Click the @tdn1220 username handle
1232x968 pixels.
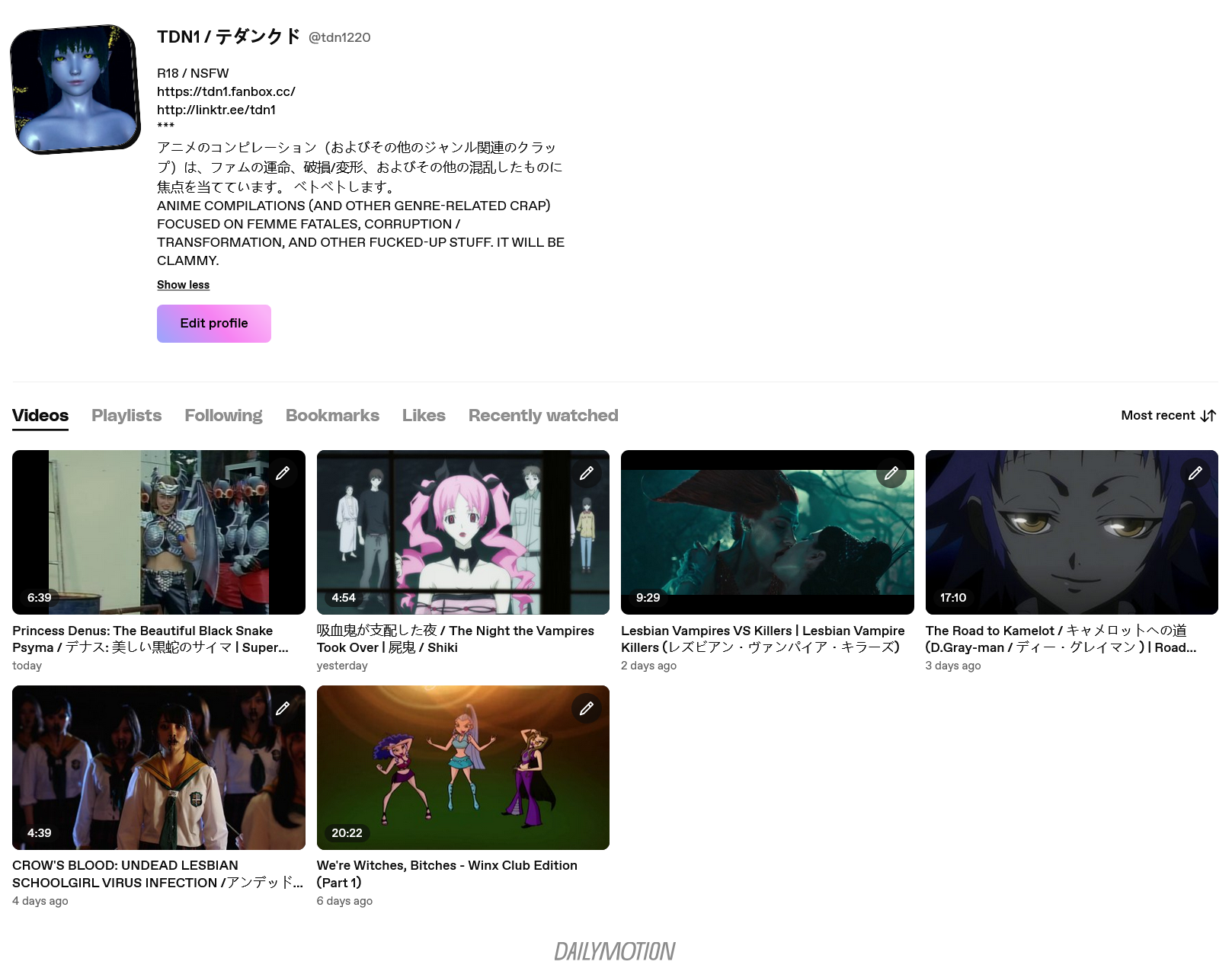click(339, 37)
